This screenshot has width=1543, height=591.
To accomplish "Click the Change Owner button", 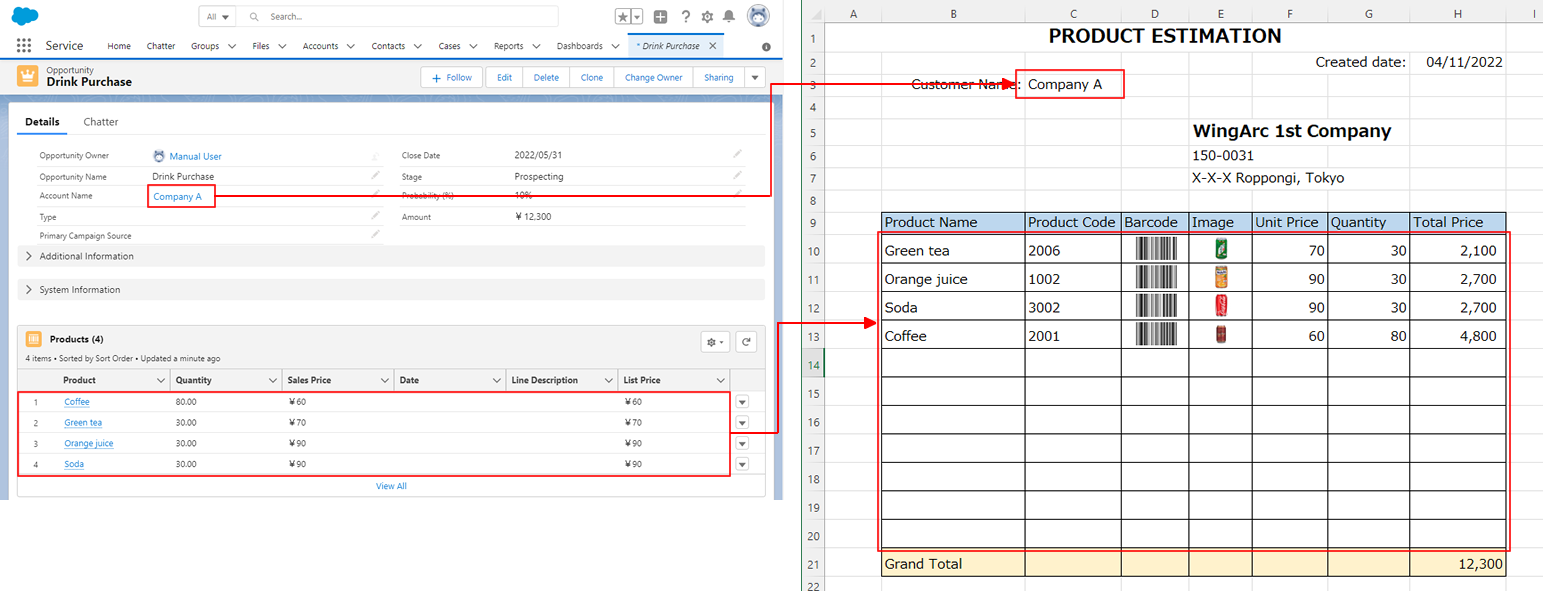I will [654, 77].
